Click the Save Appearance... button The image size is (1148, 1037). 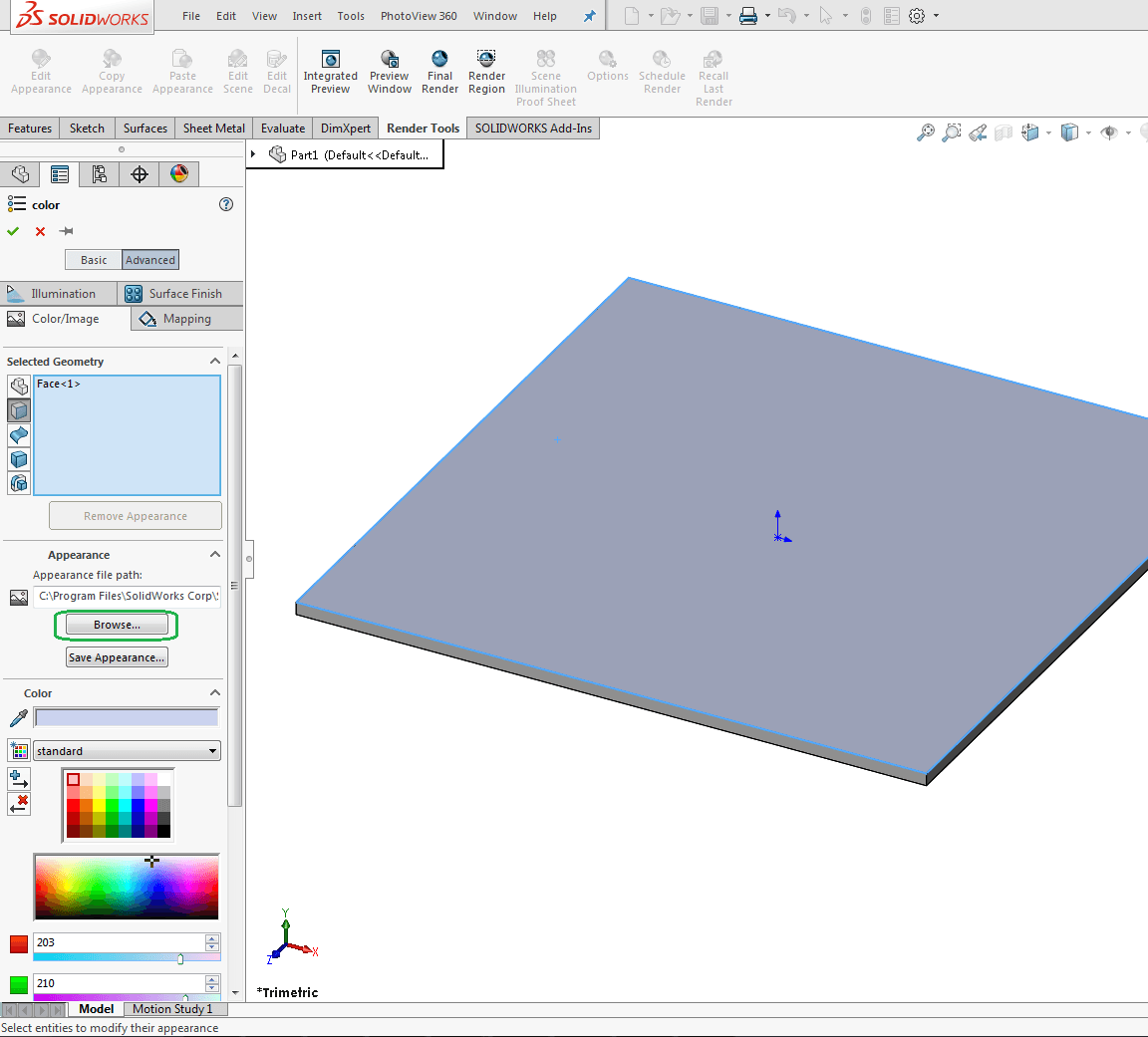pyautogui.click(x=117, y=657)
